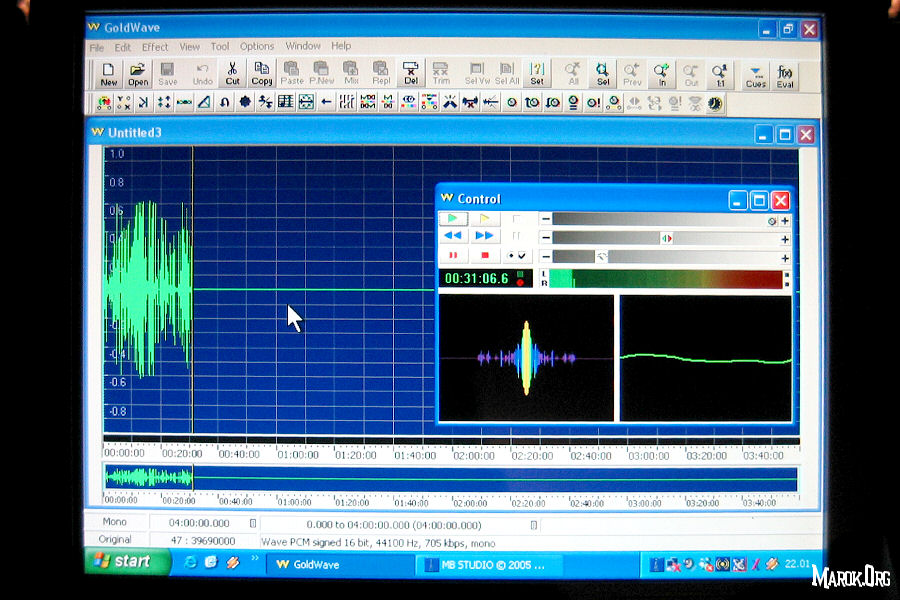Click the clock-shaped icon ending the effects bar
Screen dimensions: 900x600
(715, 104)
